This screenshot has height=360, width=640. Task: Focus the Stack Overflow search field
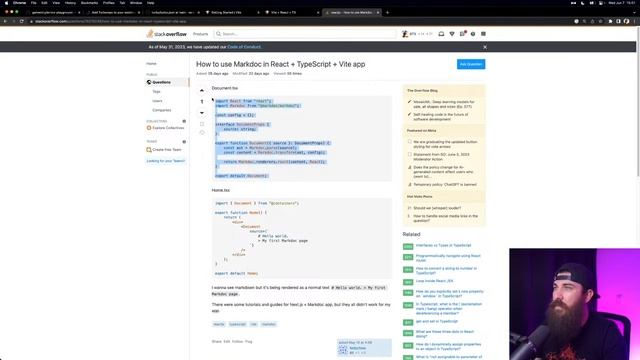pyautogui.click(x=305, y=34)
